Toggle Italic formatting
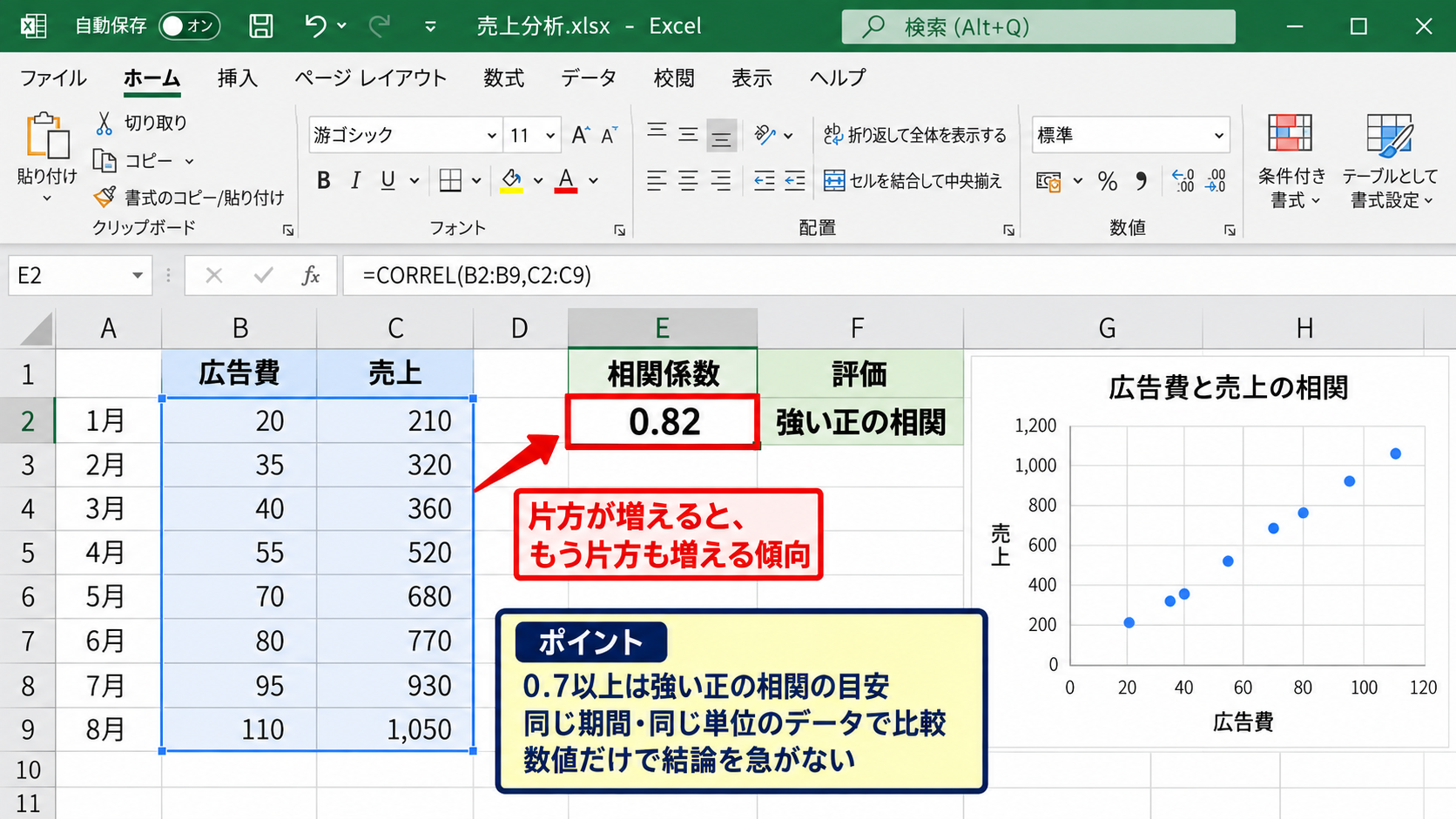Viewport: 1456px width, 819px height. pyautogui.click(x=355, y=181)
